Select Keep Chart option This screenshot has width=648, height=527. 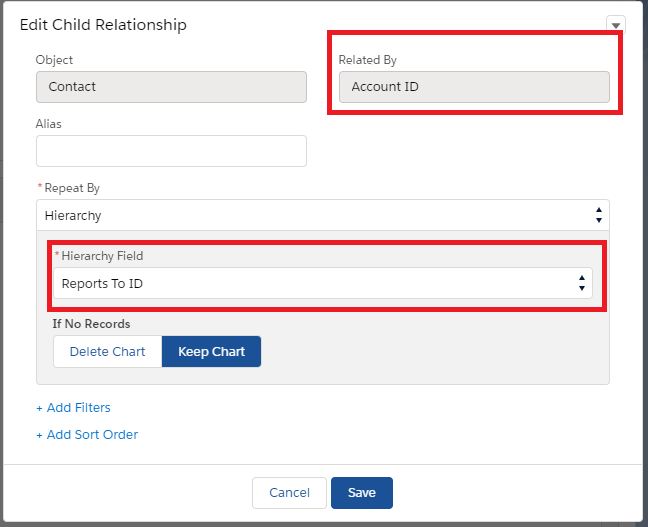click(x=211, y=351)
